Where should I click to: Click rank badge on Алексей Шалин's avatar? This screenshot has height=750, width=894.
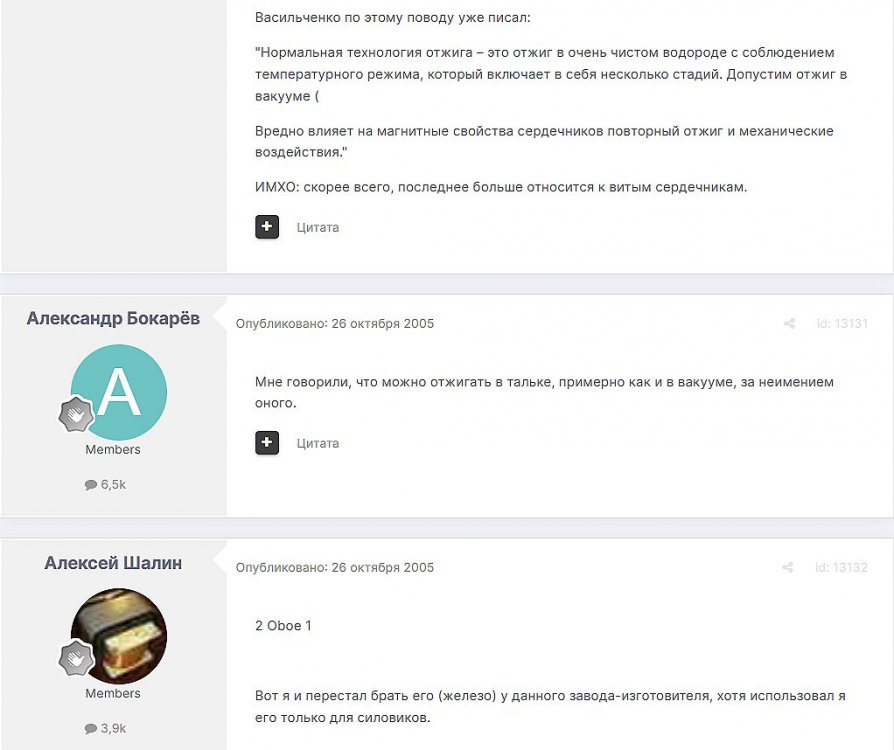(76, 658)
